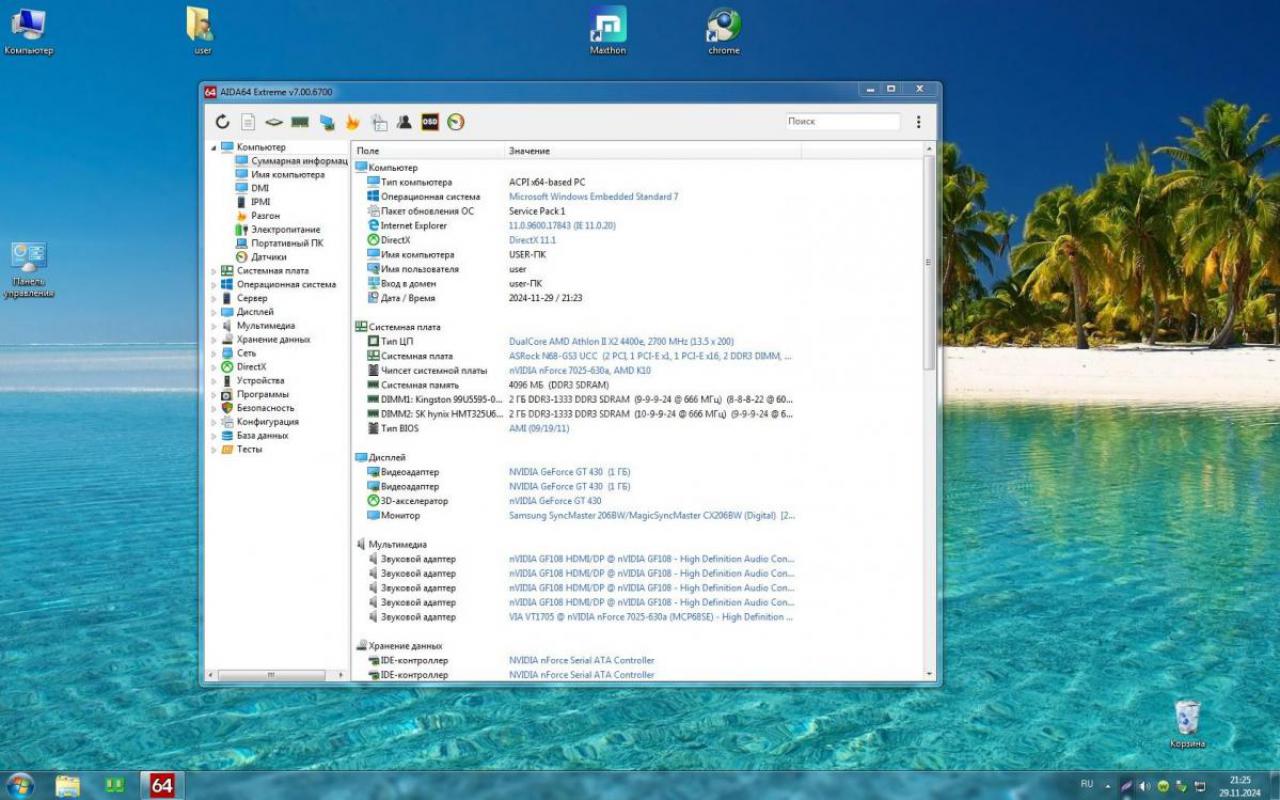Expand the Мультимедиа tree node
Screen dimensions: 1280x800
213,326
